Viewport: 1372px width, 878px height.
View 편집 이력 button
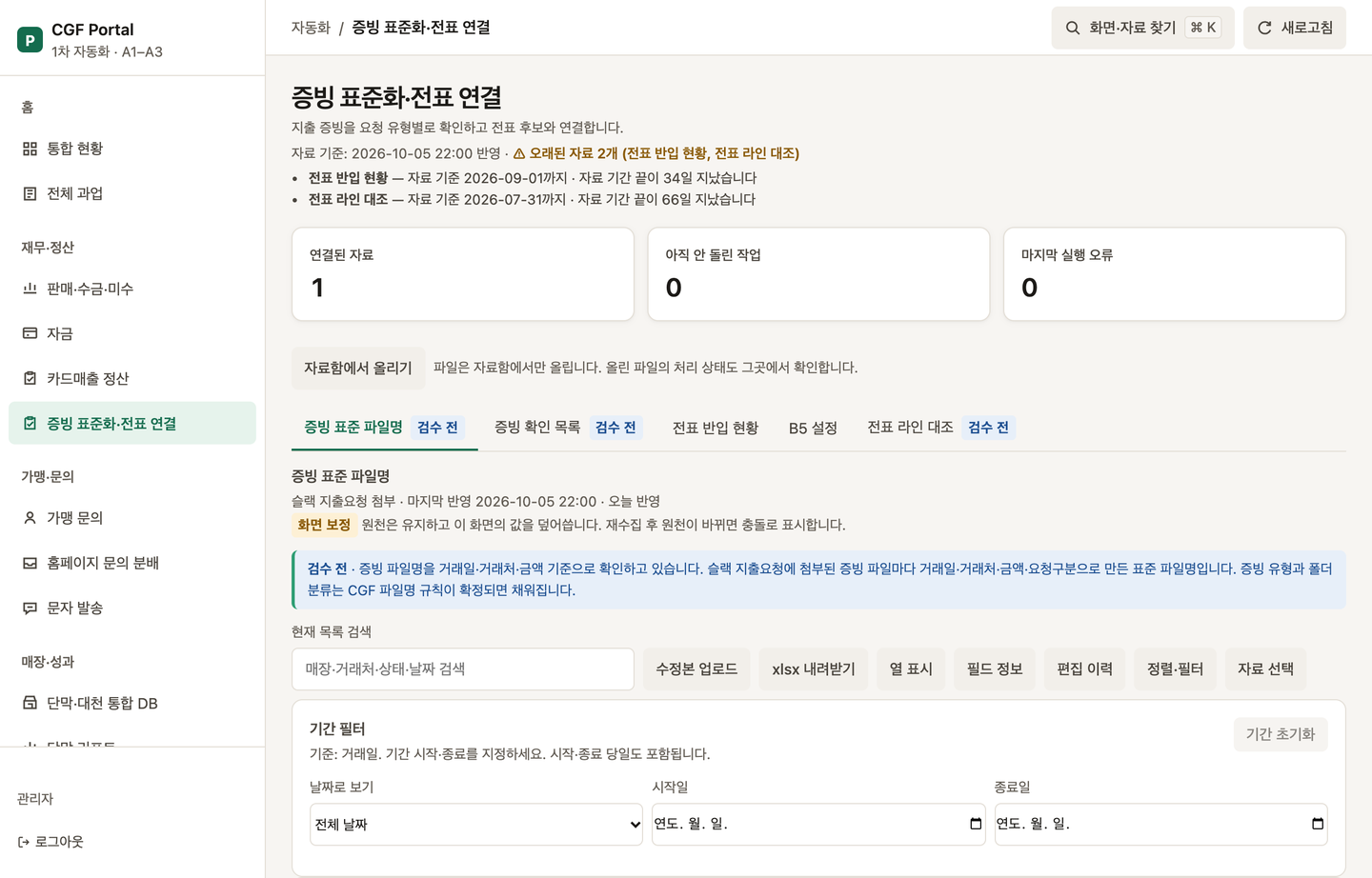coord(1085,668)
